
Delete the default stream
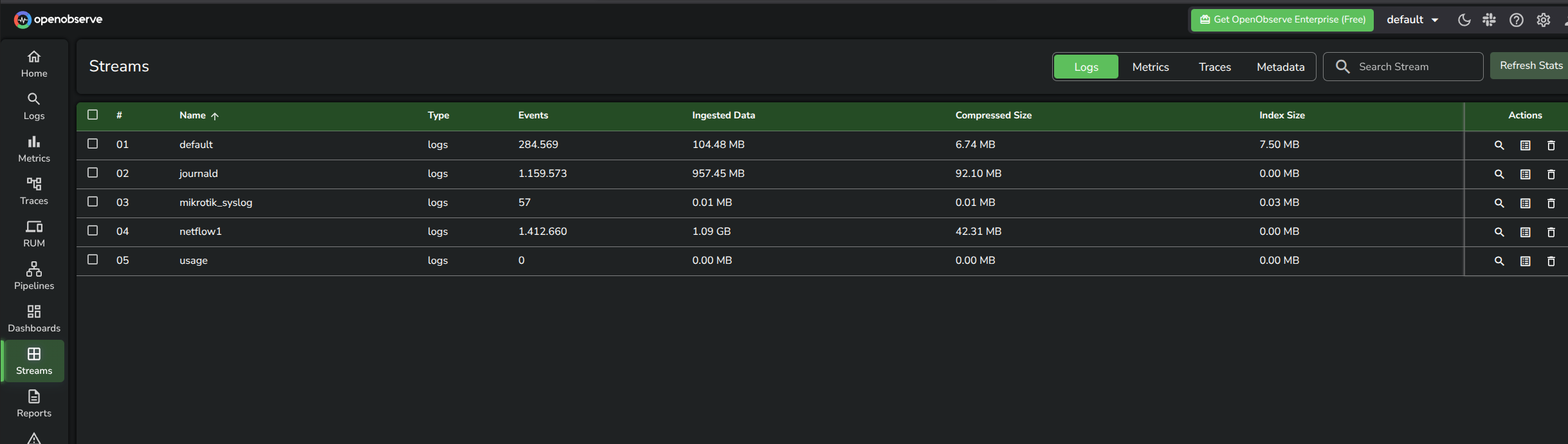(x=1551, y=145)
